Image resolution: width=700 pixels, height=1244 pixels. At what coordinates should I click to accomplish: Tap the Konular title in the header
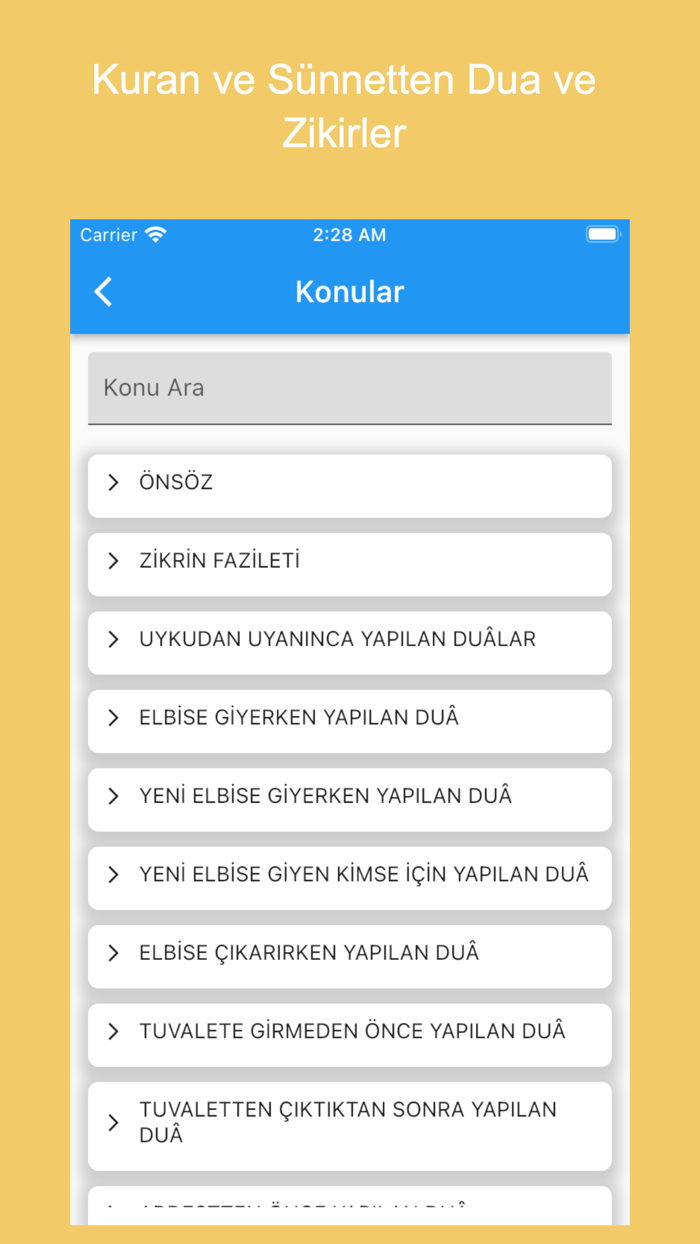[x=349, y=291]
